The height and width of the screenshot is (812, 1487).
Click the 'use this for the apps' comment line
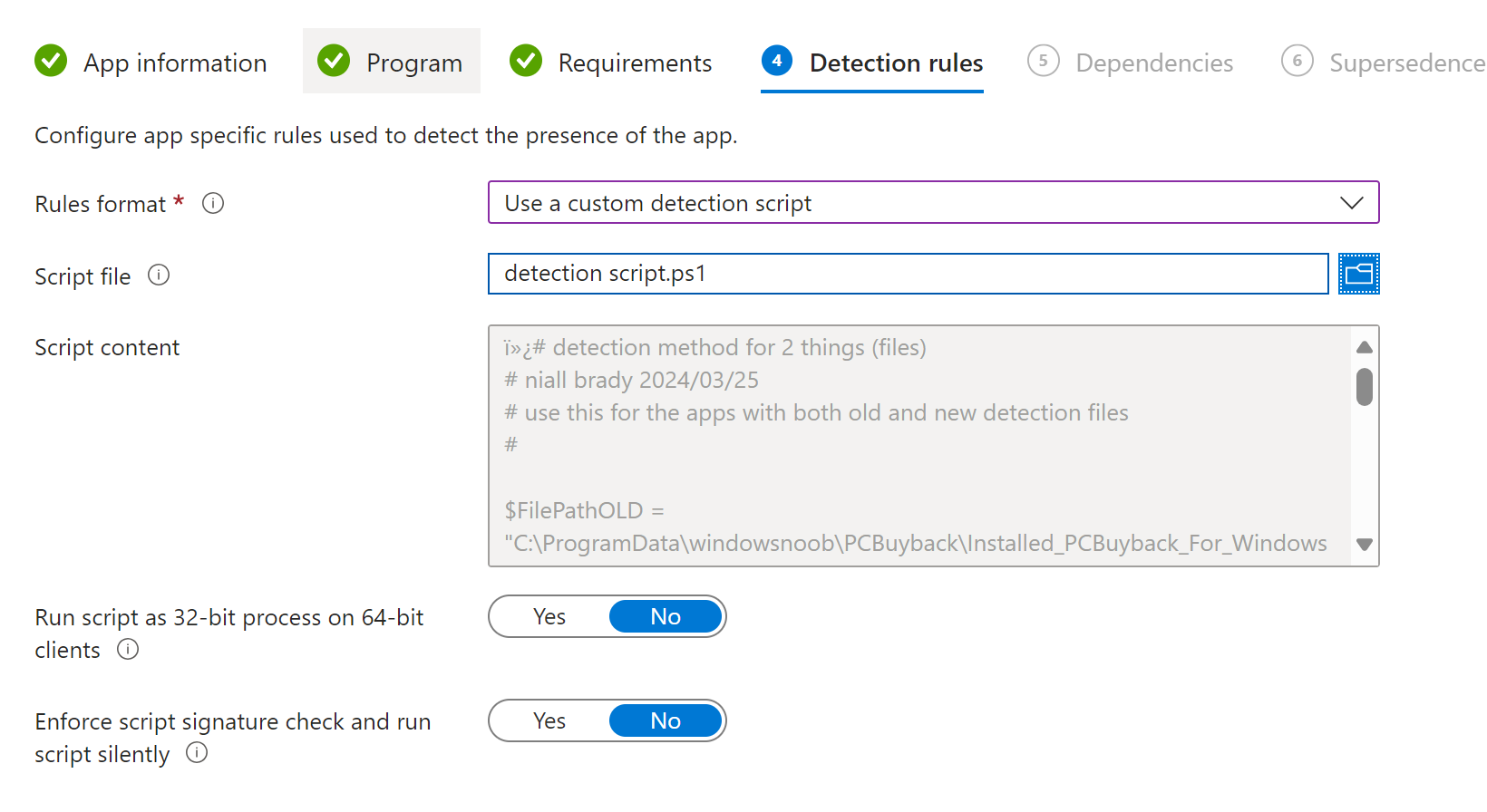[816, 412]
